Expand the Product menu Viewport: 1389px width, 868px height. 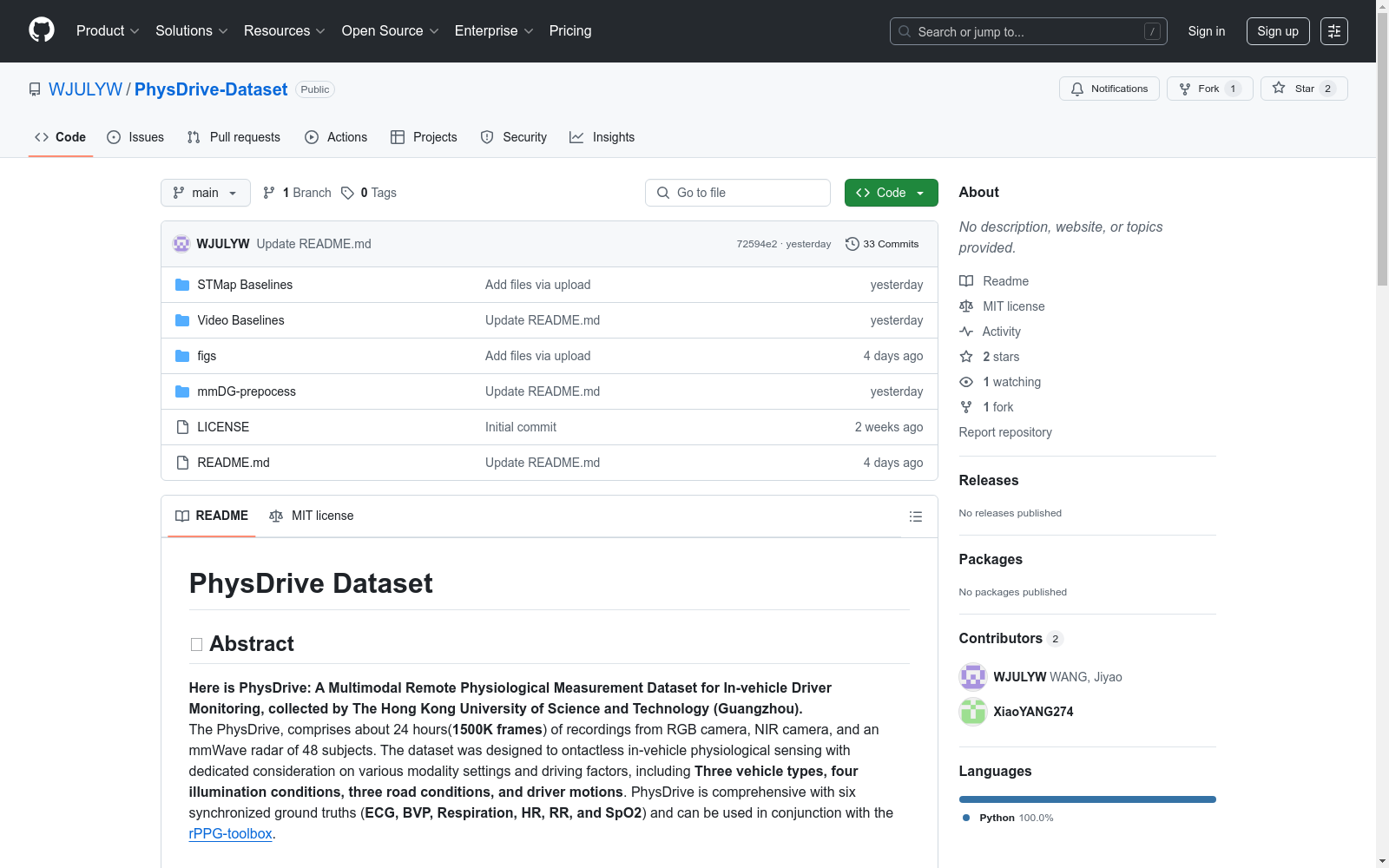(x=108, y=30)
